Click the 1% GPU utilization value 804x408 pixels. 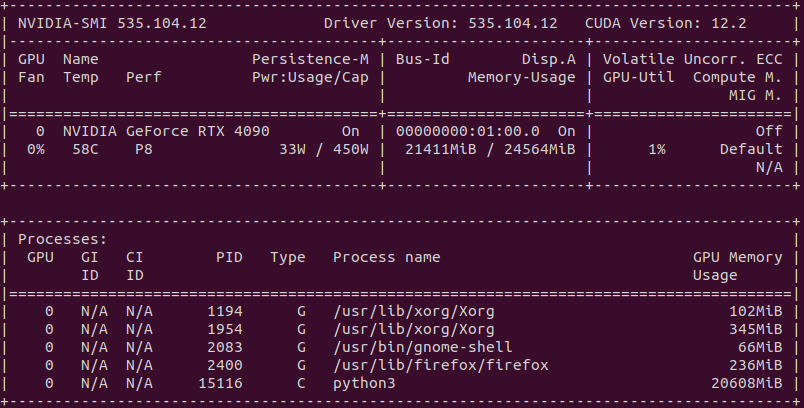point(656,149)
